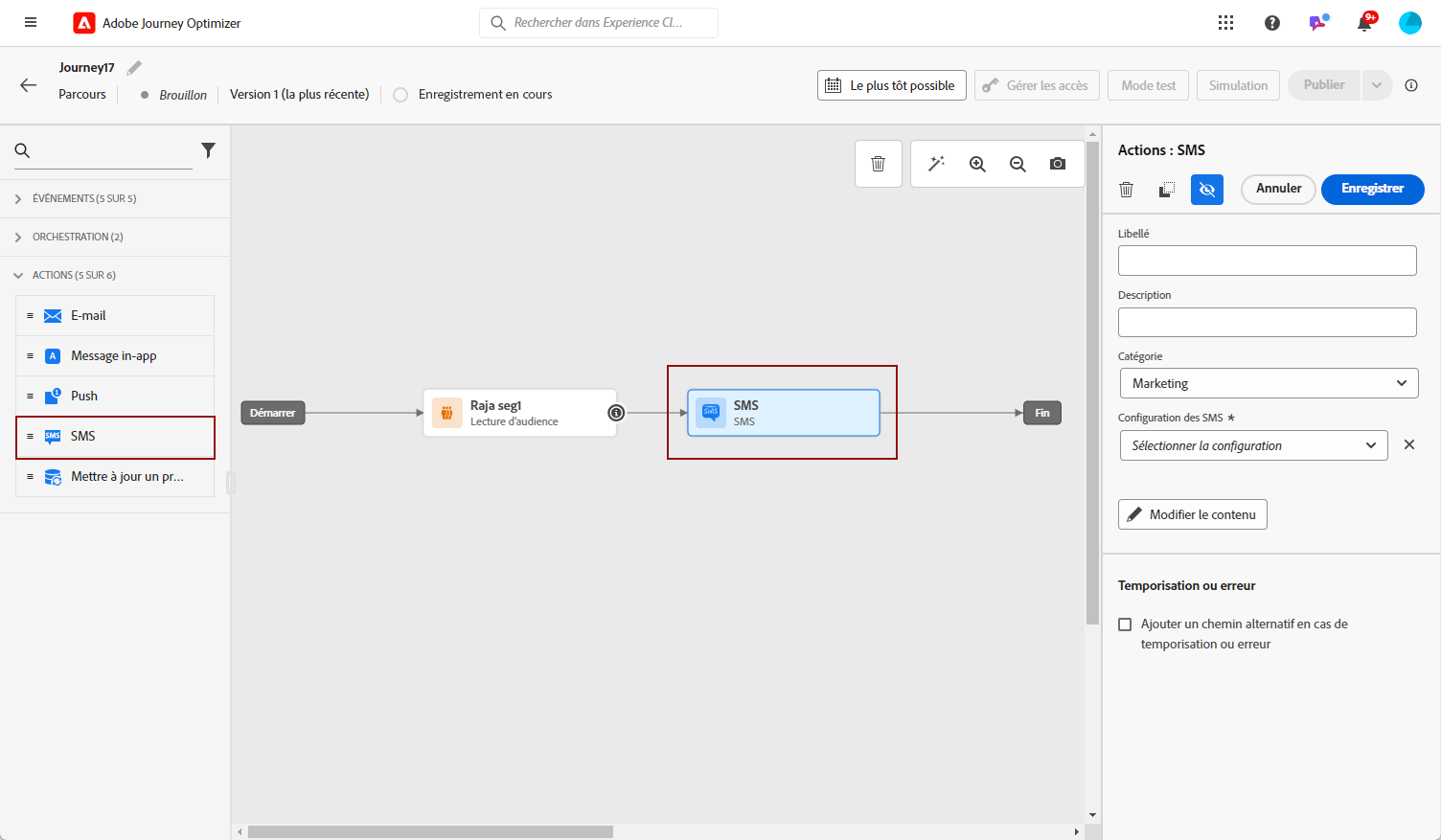The image size is (1441, 840).
Task: Open the help question mark menu
Action: pos(1271,23)
